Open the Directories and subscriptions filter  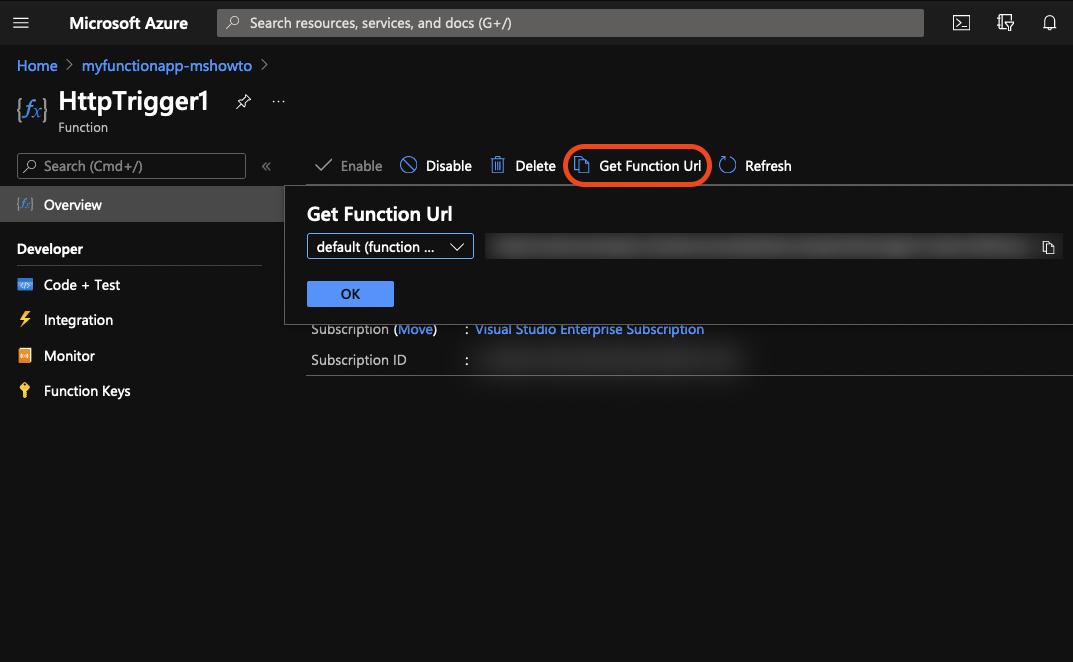[1005, 23]
